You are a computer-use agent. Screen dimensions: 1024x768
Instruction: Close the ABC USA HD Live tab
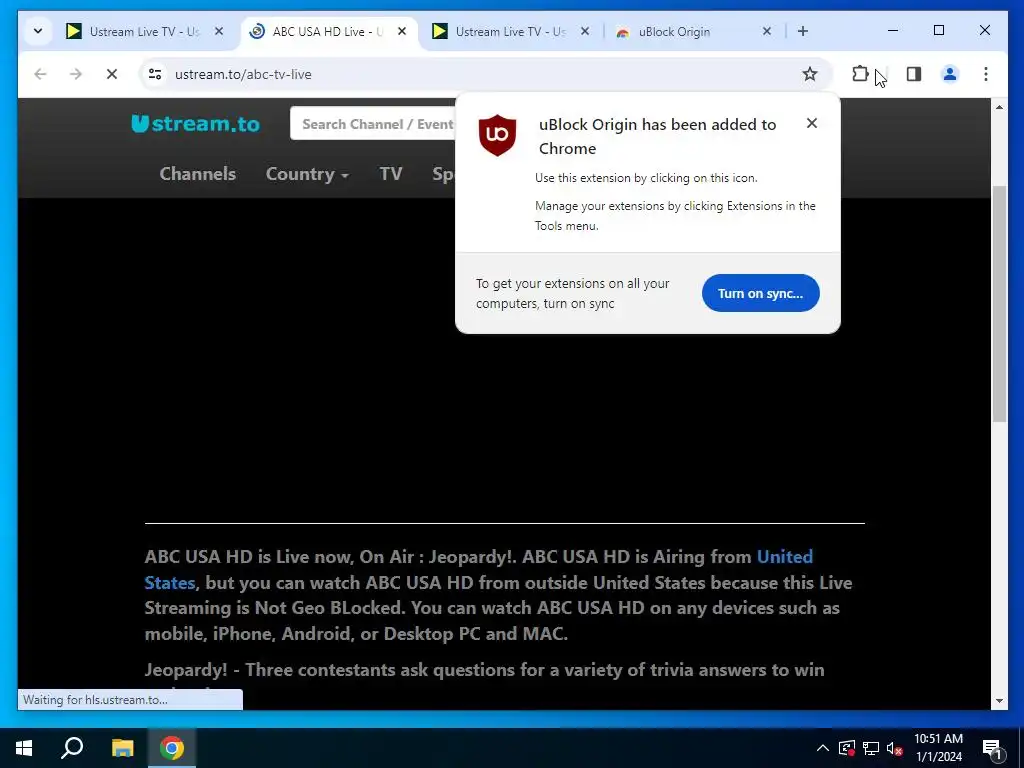402,31
